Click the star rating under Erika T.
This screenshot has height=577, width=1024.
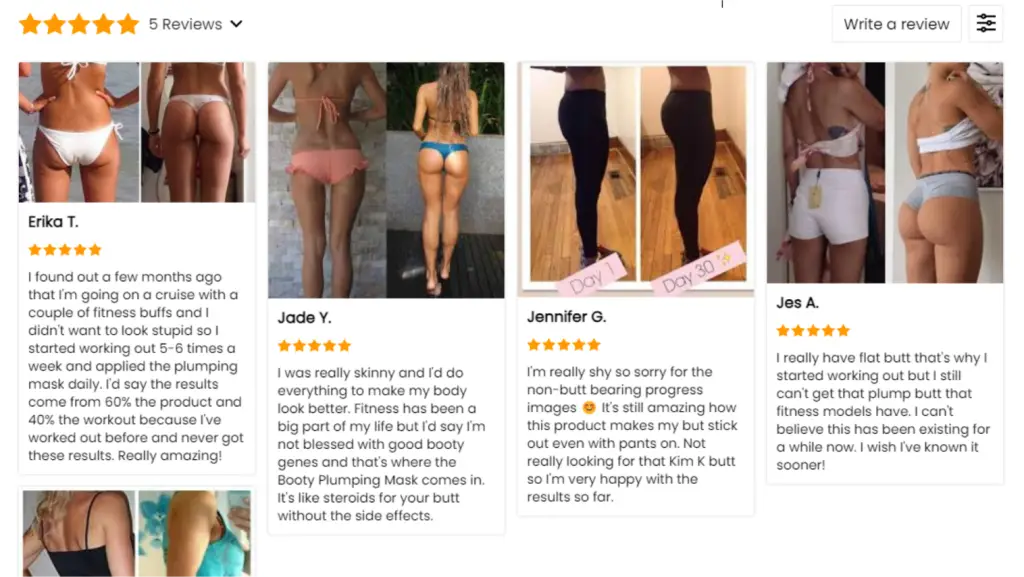[65, 249]
